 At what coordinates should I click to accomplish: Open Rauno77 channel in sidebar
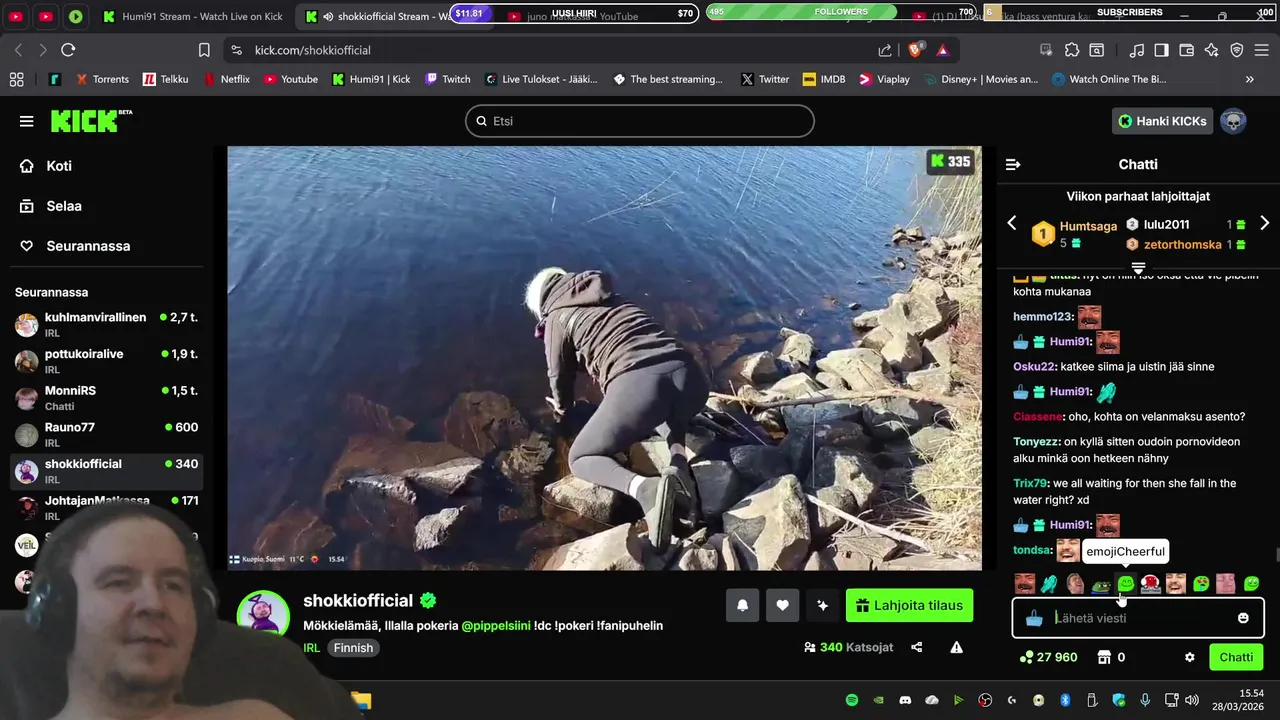[x=106, y=434]
